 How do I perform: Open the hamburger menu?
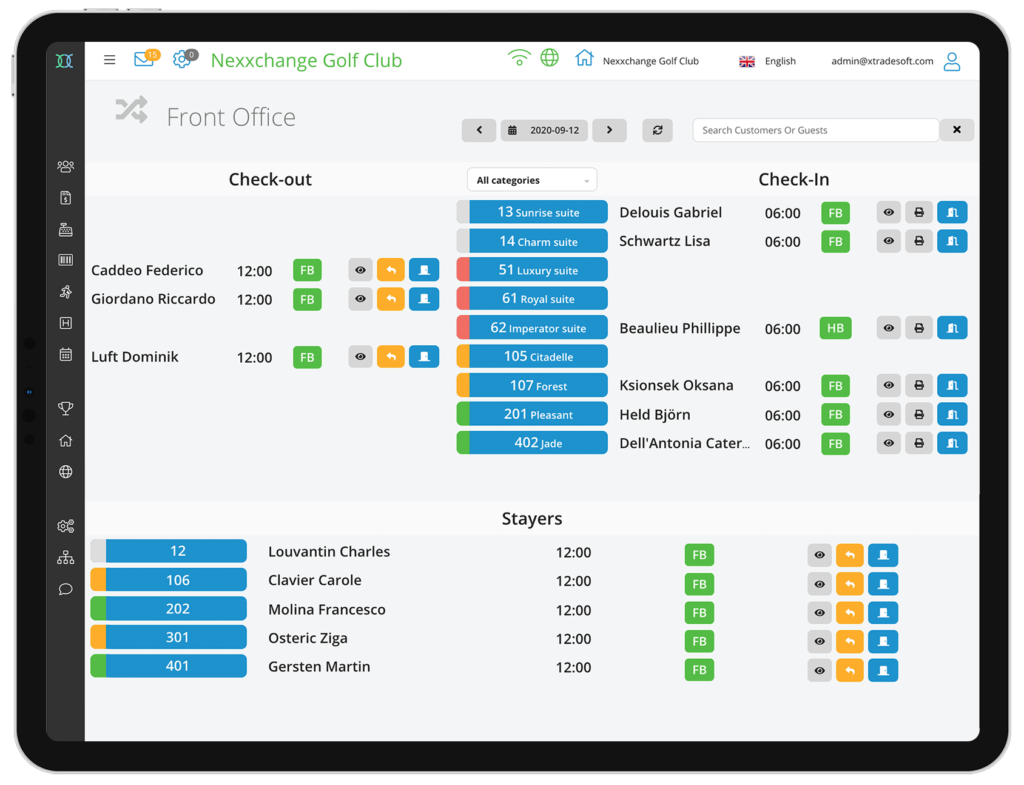click(x=110, y=60)
